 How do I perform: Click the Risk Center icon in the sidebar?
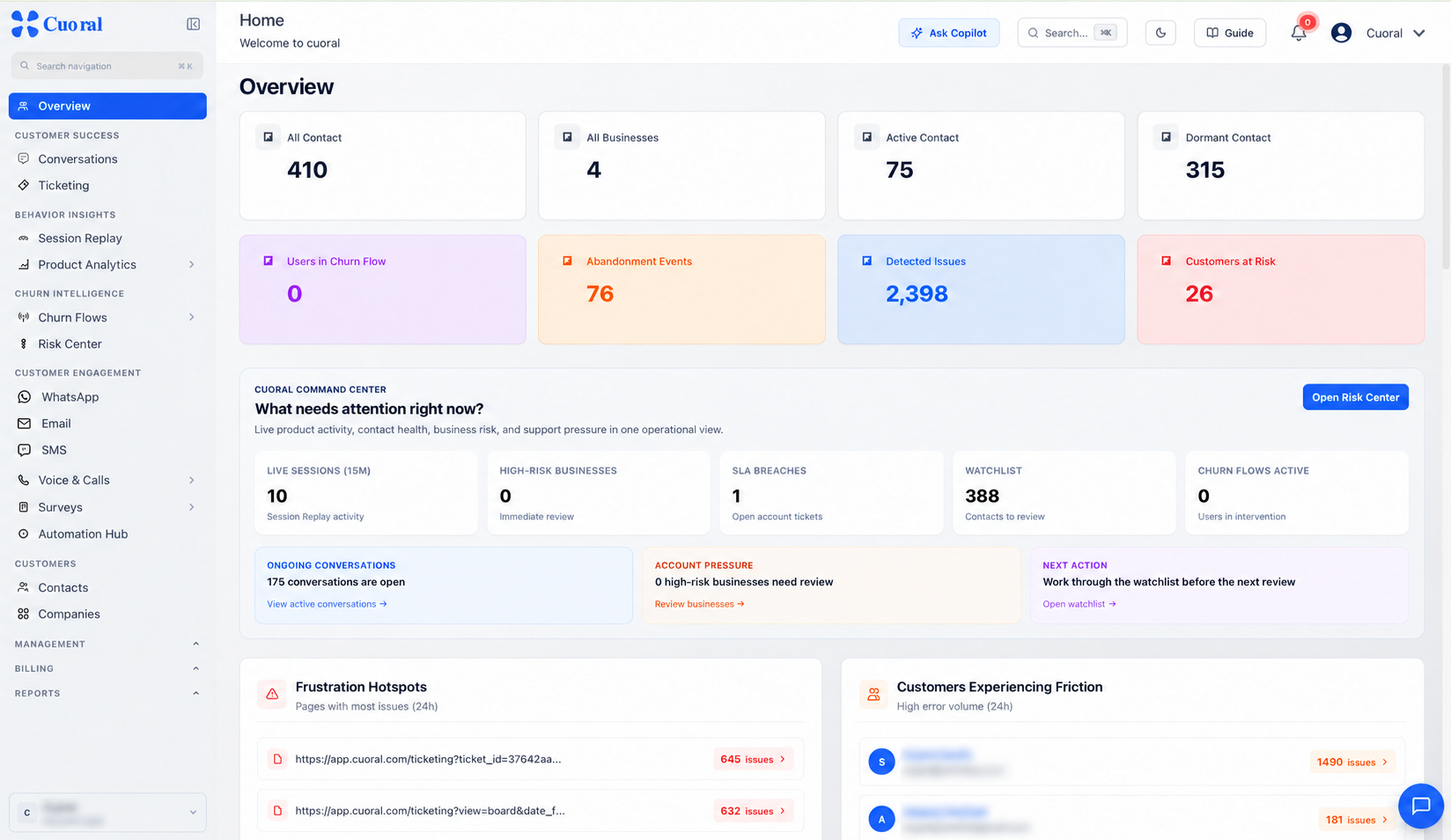click(x=24, y=344)
